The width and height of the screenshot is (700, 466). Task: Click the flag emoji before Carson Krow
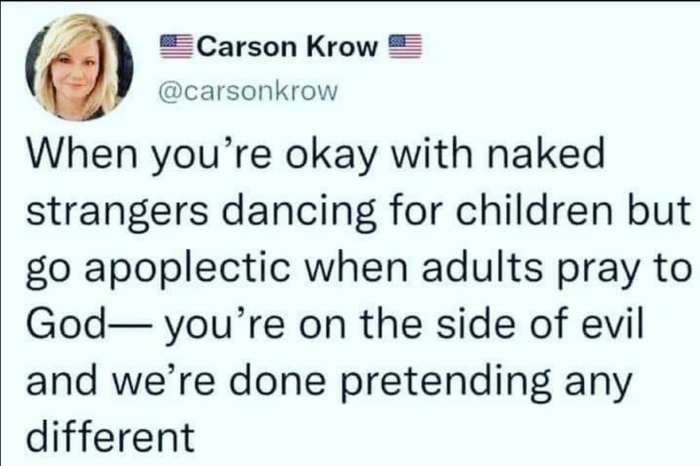[176, 46]
